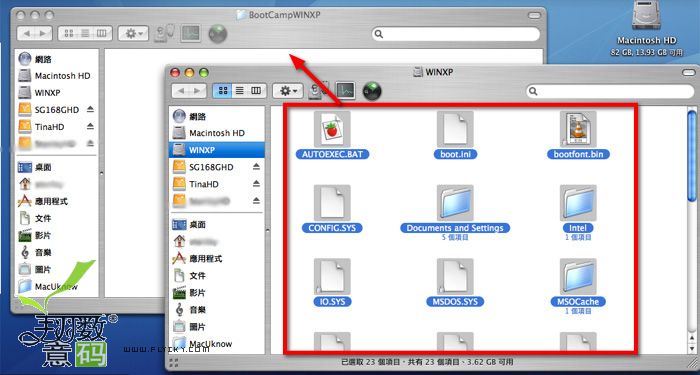
Task: Open Macintosh HD drive on desktop
Action: pyautogui.click(x=646, y=17)
